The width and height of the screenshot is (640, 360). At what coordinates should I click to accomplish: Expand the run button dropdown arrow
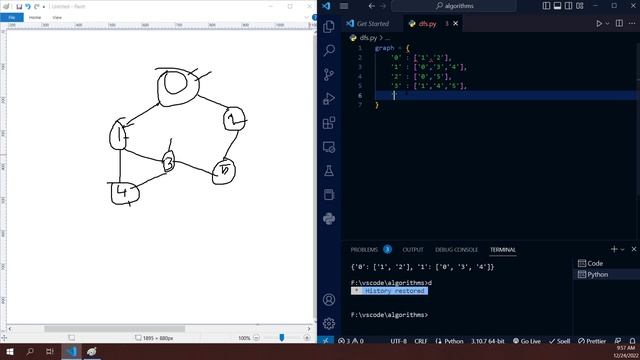click(x=607, y=24)
